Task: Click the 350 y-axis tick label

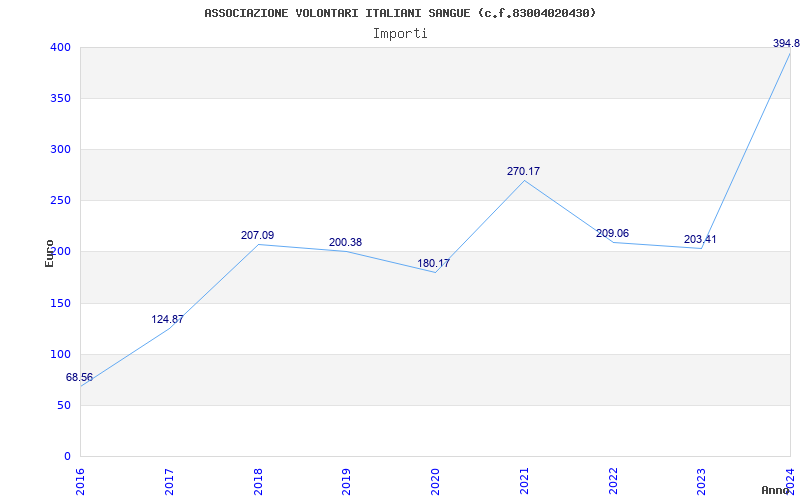Action: [x=60, y=98]
